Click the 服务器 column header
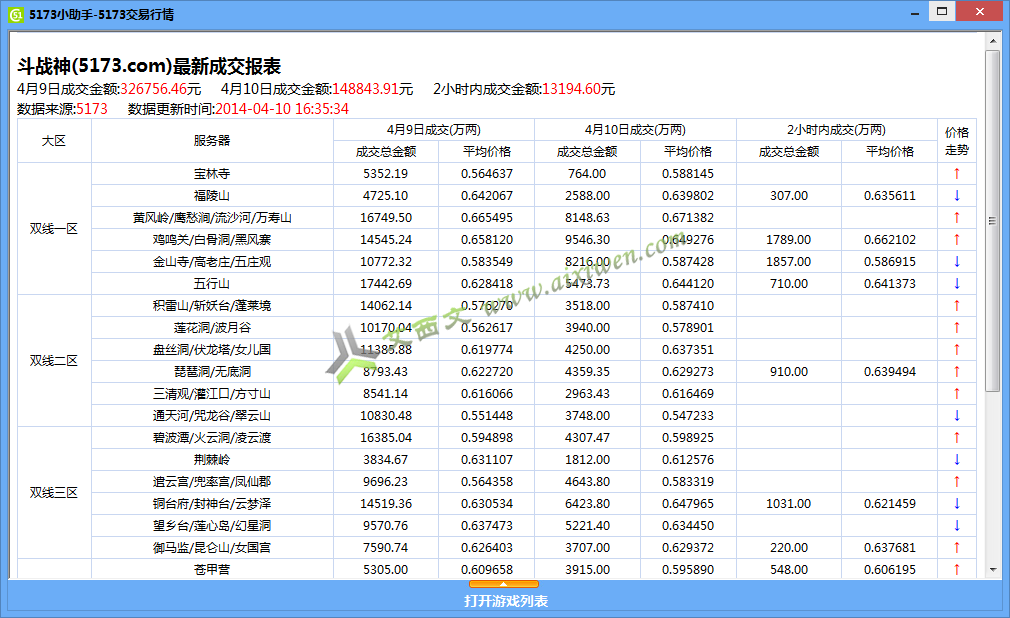The image size is (1010, 618). pos(212,140)
